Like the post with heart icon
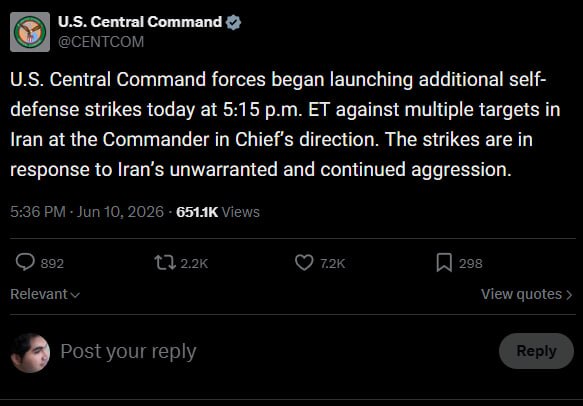 coord(304,262)
